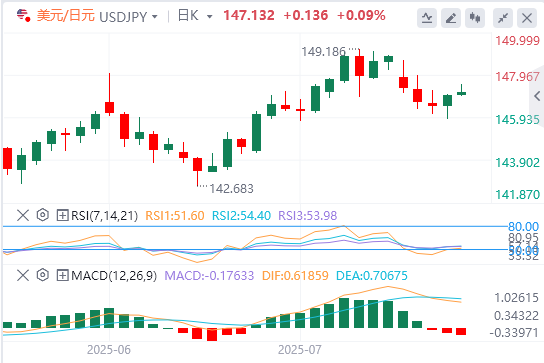Expand the RSI panel plus box
Image resolution: width=544 pixels, height=363 pixels.
pos(62,215)
